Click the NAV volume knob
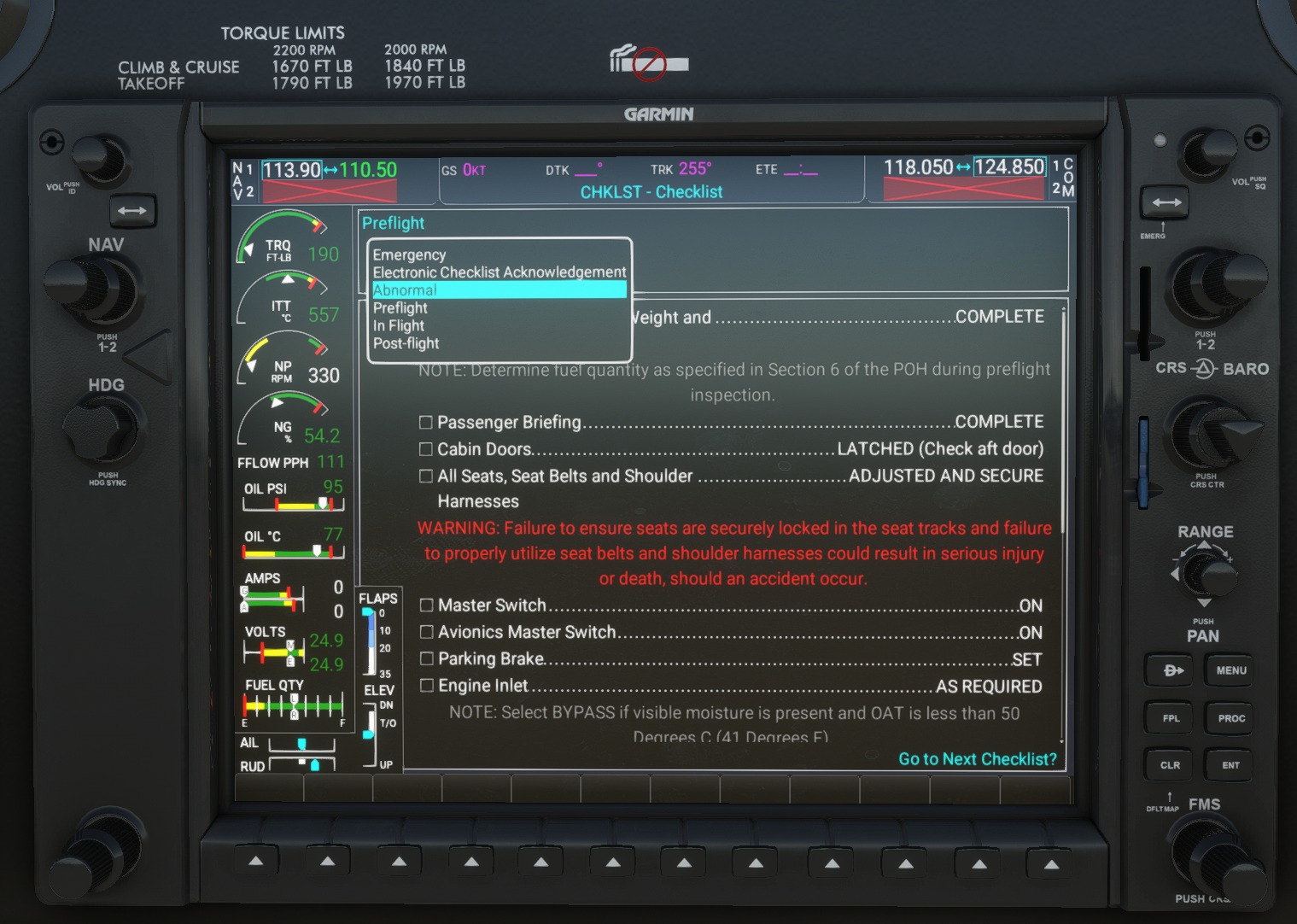 click(x=101, y=159)
